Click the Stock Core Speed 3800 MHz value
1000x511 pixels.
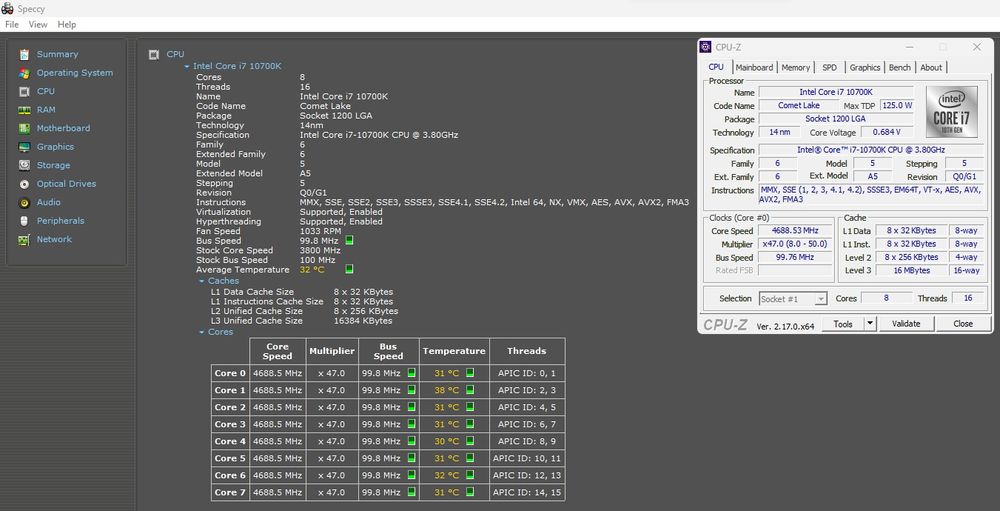(320, 251)
